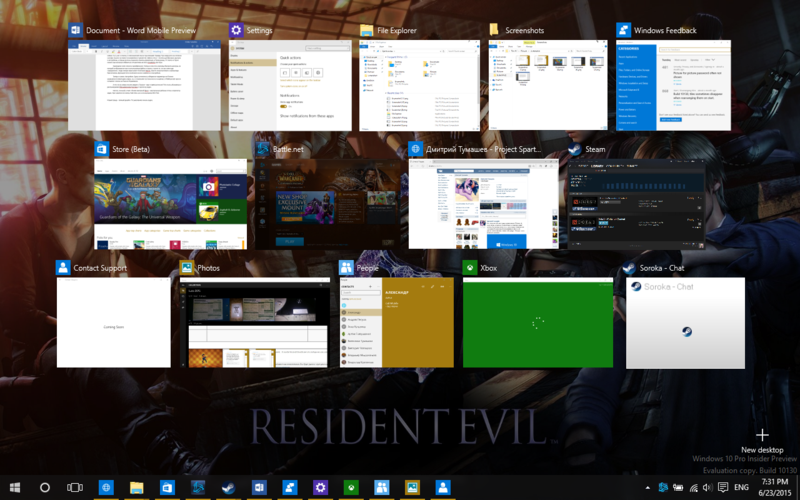Switch to the green Xbox window thumbnail
800x500 pixels.
point(538,322)
